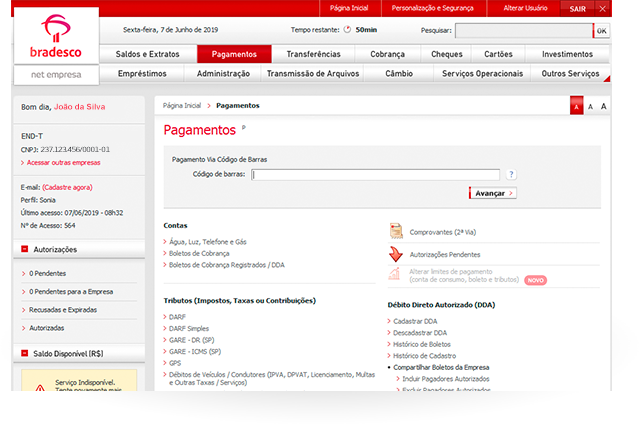Collapse the Saldo Disponível section
639x424 pixels.
[23, 353]
